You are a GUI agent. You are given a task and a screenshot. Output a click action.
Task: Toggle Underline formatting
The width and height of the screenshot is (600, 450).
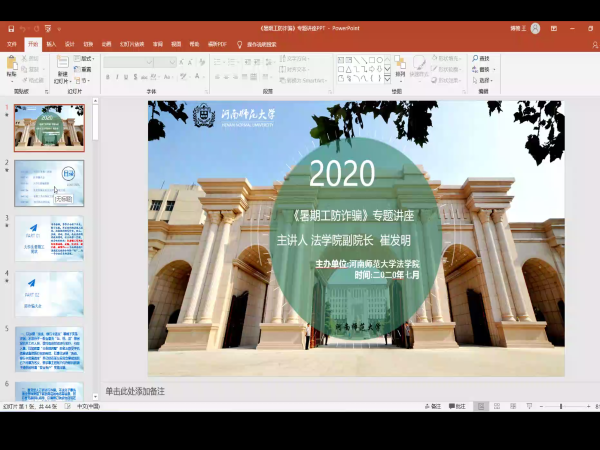point(126,77)
